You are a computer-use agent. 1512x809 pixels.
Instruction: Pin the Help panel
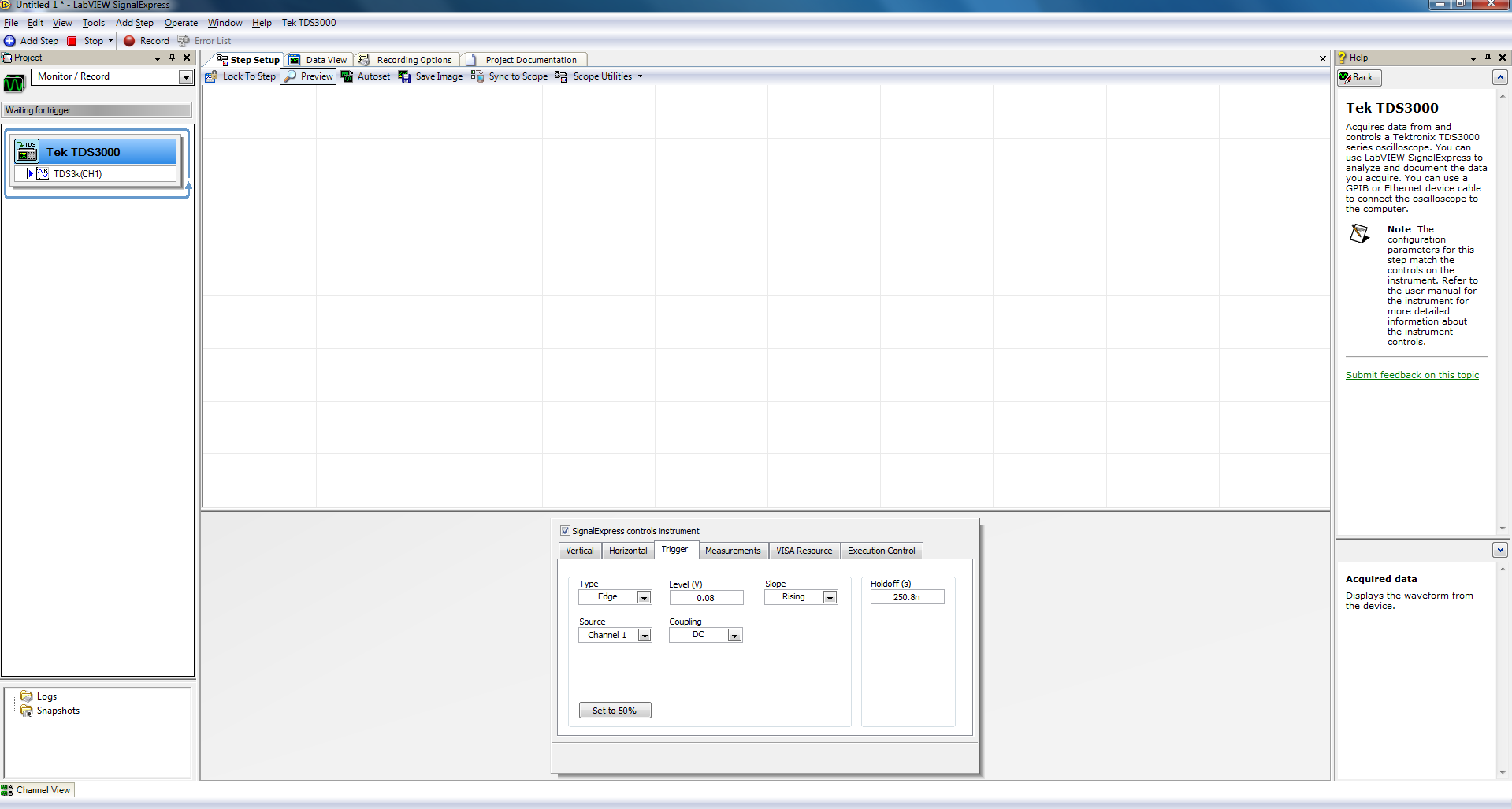1488,58
